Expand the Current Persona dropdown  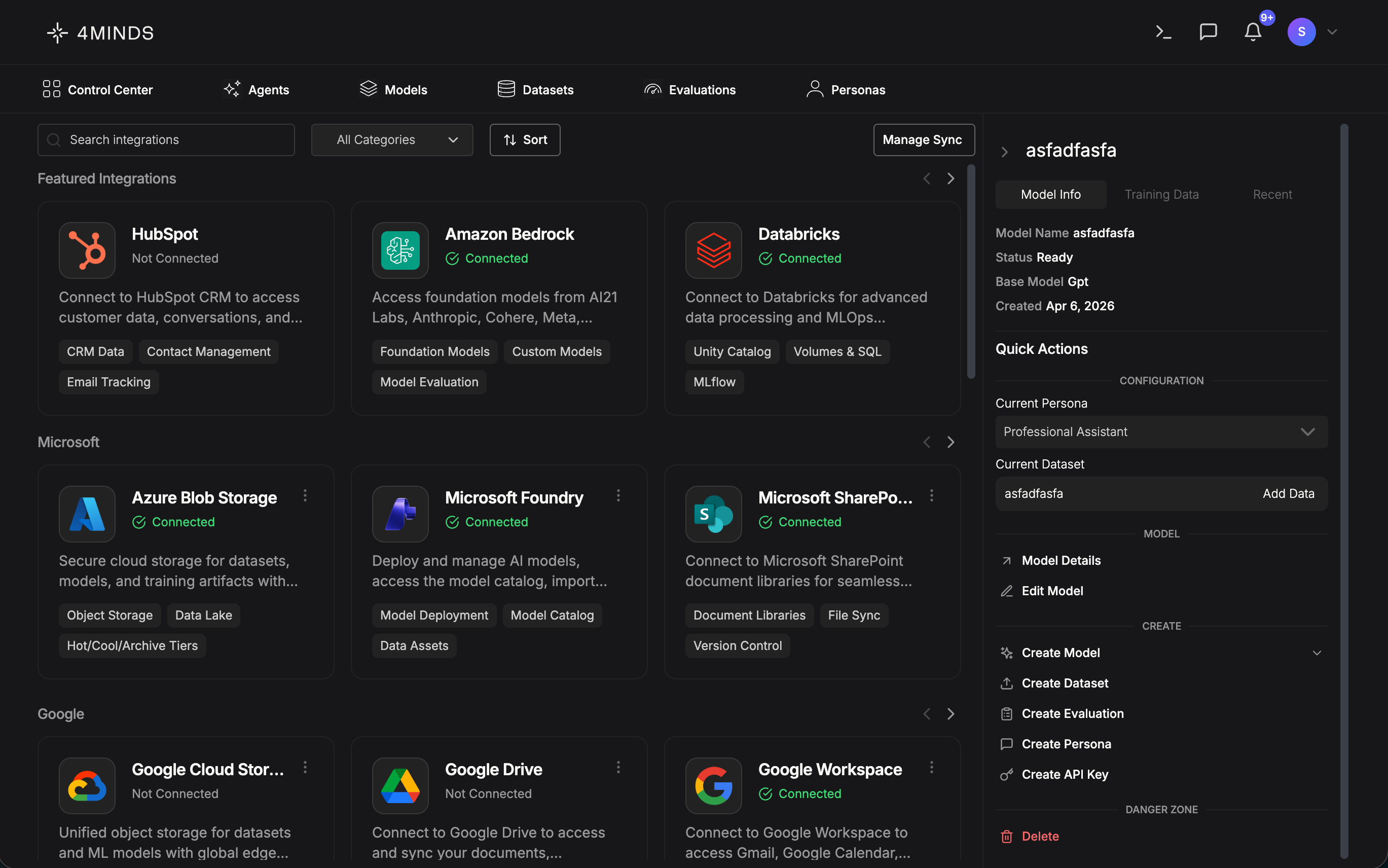click(x=1161, y=431)
